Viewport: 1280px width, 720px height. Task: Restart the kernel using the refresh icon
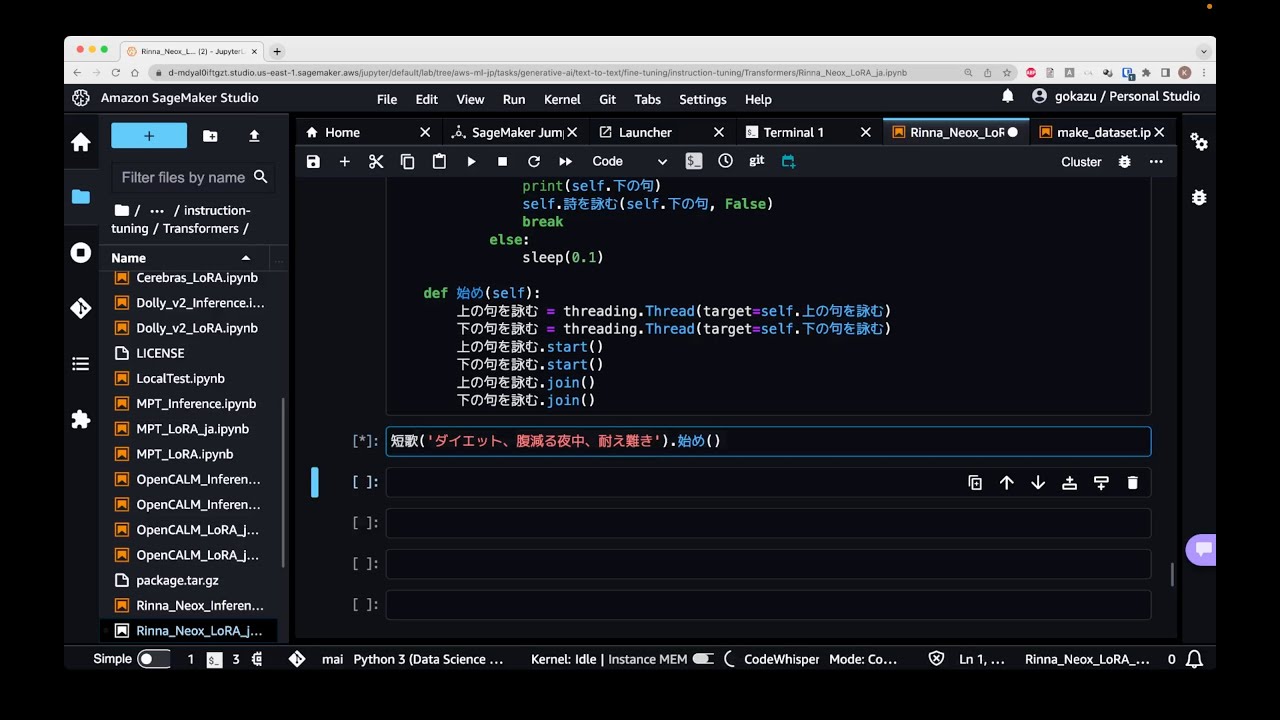coord(534,161)
